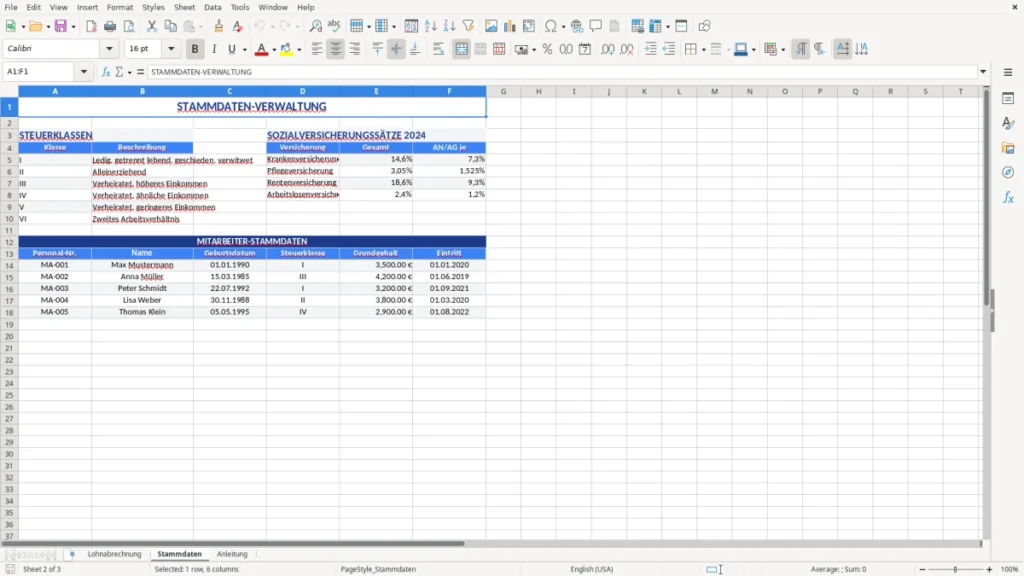Open the sidebar Styles panel icon
This screenshot has width=1024, height=576.
(1008, 123)
